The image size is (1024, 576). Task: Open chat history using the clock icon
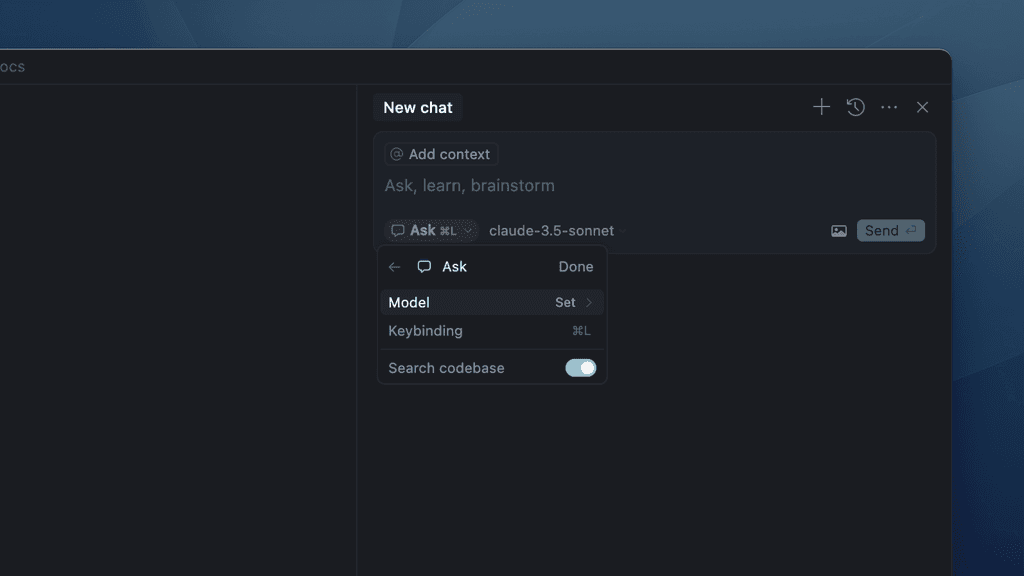[x=855, y=107]
